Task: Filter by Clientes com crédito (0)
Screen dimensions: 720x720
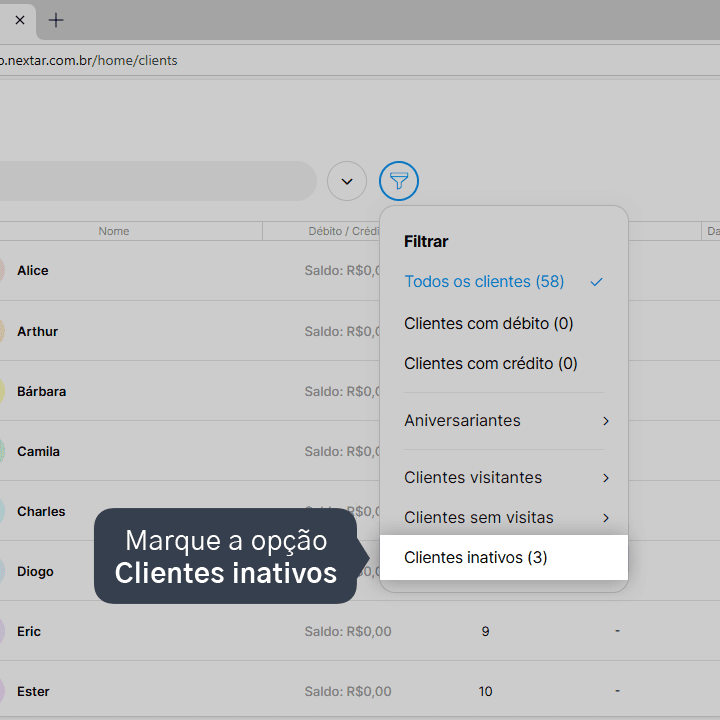Action: point(490,363)
